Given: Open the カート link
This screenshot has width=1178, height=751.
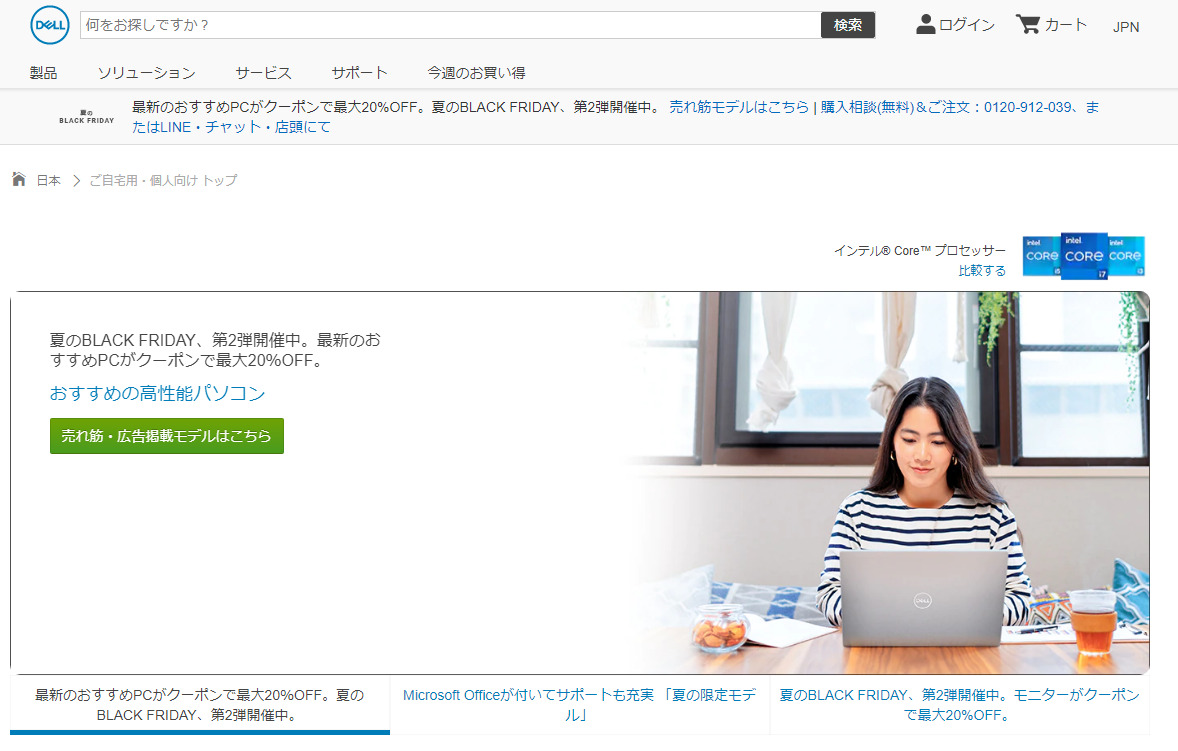Looking at the screenshot, I should tap(1065, 25).
